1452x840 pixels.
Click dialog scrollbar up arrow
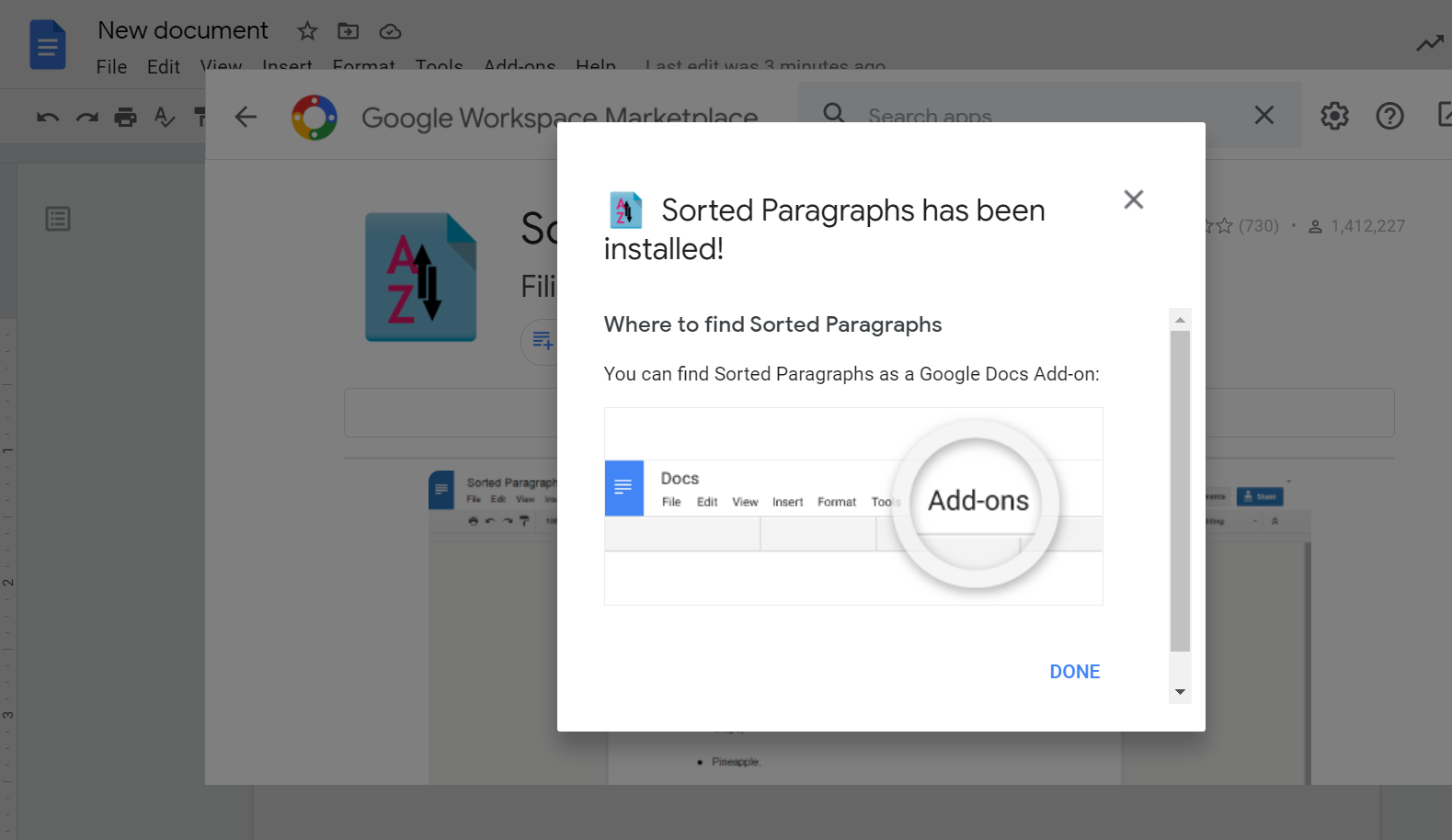(1180, 320)
